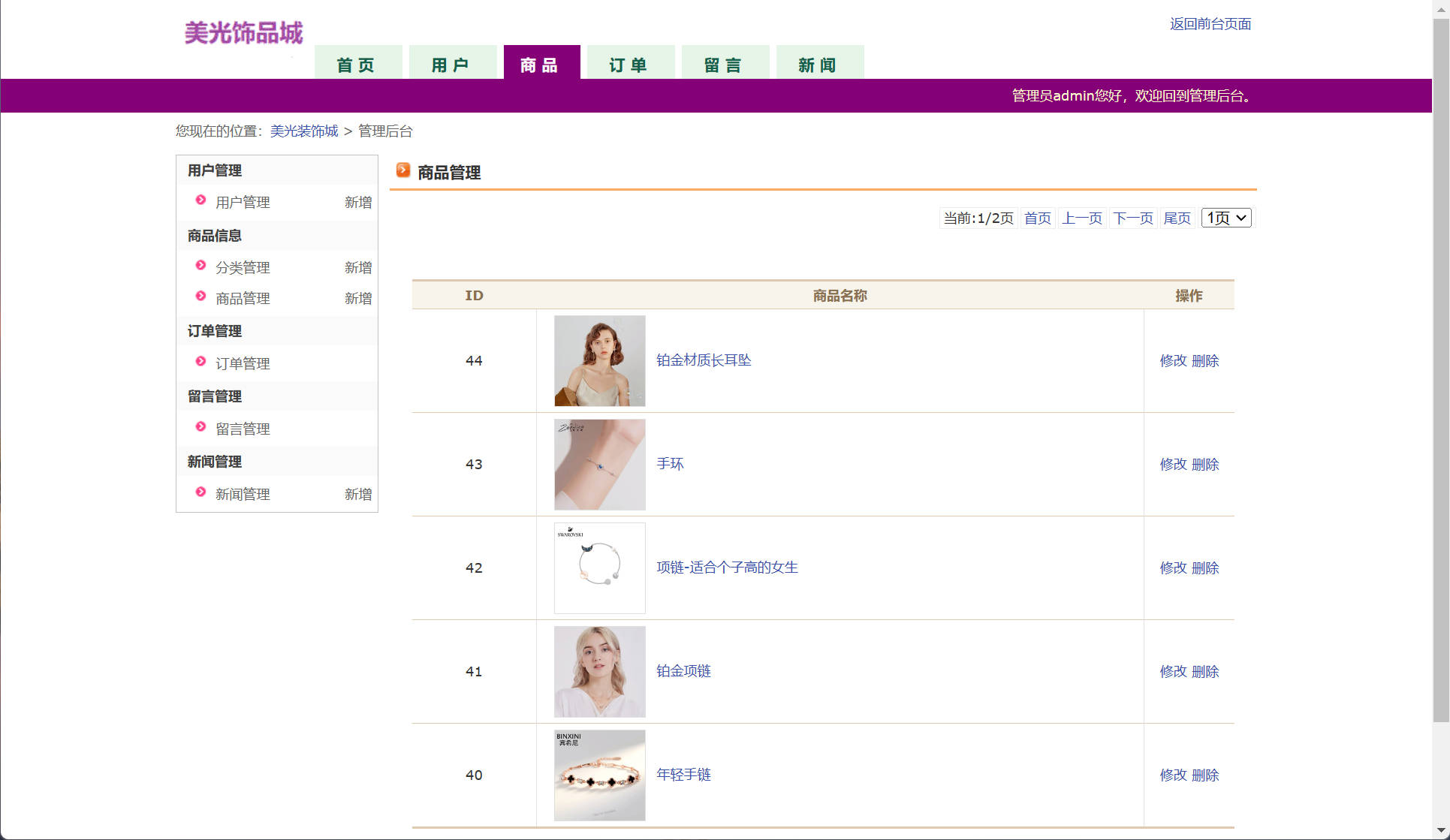Click bullet icon next to 分类管理
1450x840 pixels.
pos(200,266)
